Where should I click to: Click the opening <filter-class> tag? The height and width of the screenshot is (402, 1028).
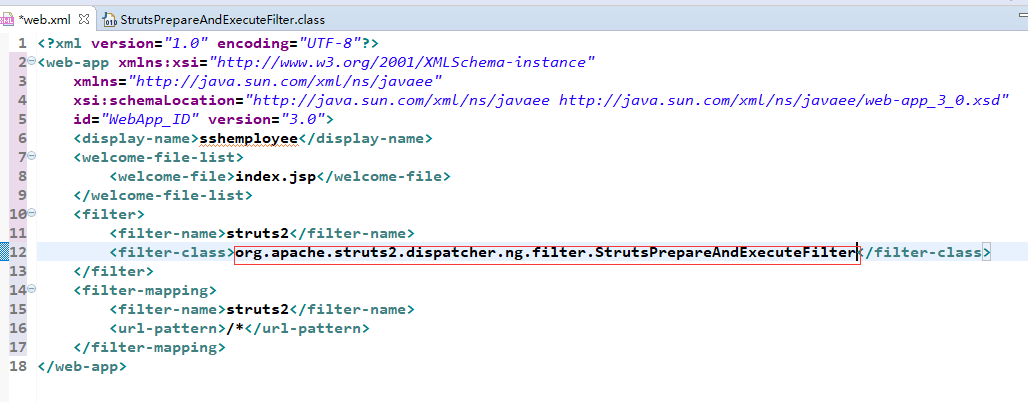coord(172,252)
